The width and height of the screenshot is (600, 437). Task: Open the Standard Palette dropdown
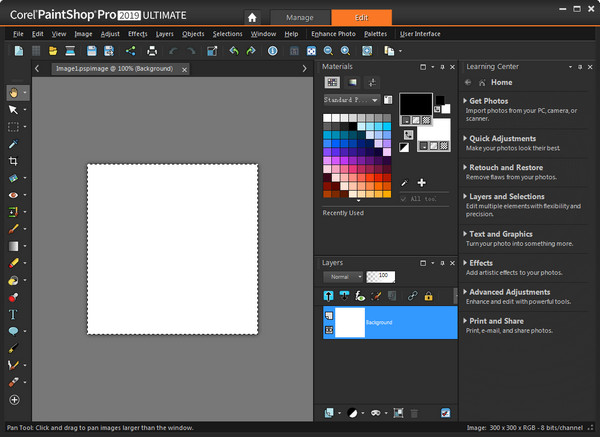tap(351, 100)
